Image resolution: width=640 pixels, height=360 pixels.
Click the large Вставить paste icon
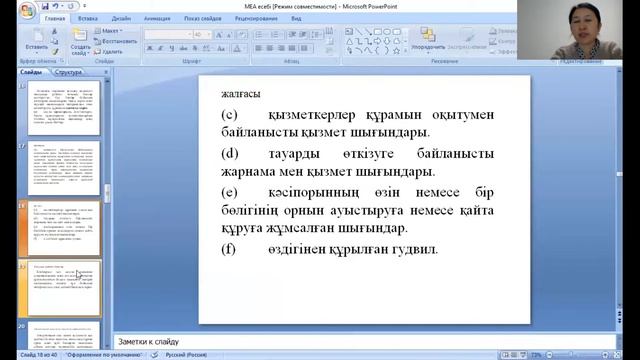coord(37,36)
